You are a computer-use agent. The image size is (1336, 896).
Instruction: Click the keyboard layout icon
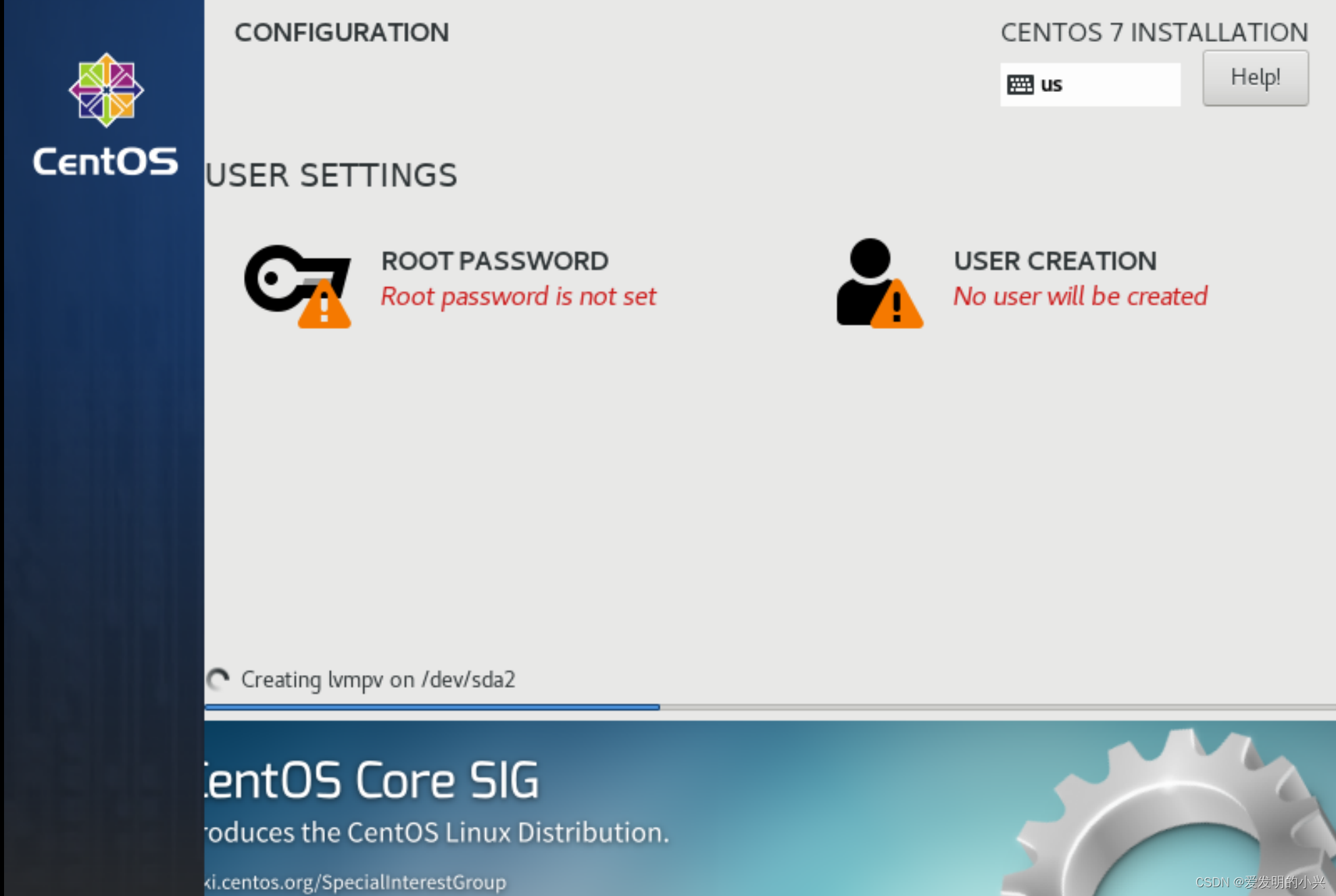(x=1020, y=84)
